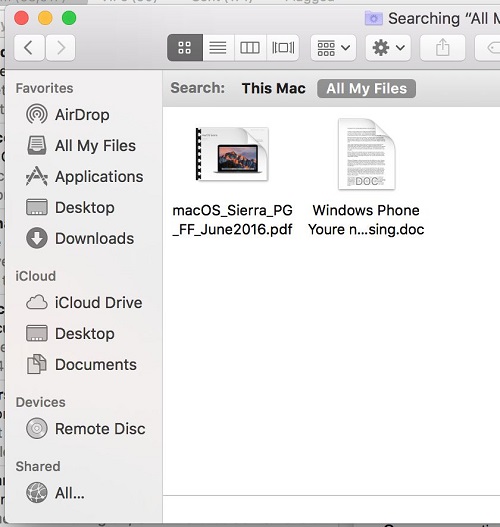
Task: Click the Documents icon in sidebar
Action: [x=37, y=364]
